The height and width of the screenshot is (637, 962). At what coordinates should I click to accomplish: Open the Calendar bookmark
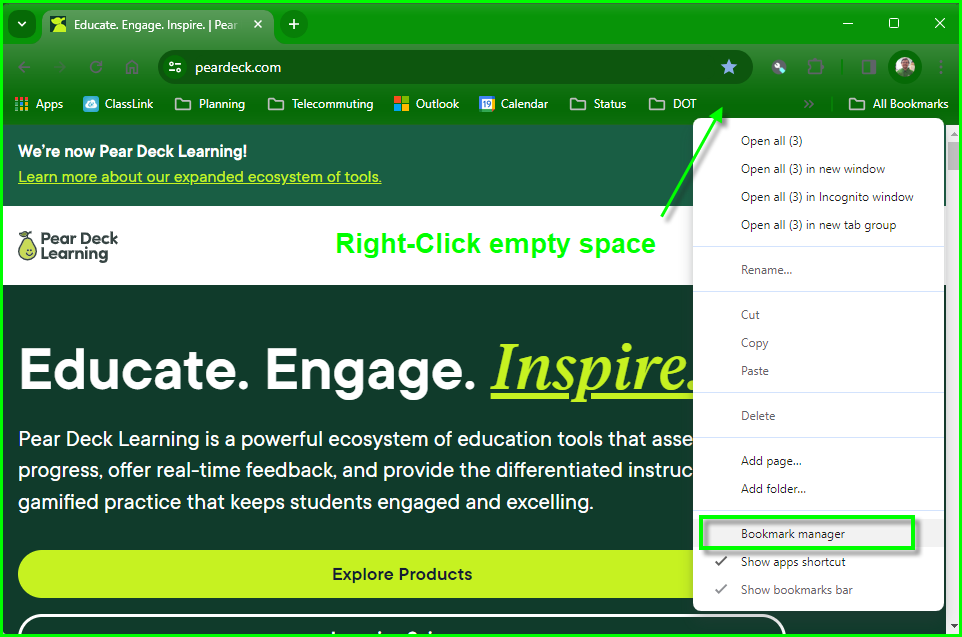coord(513,103)
